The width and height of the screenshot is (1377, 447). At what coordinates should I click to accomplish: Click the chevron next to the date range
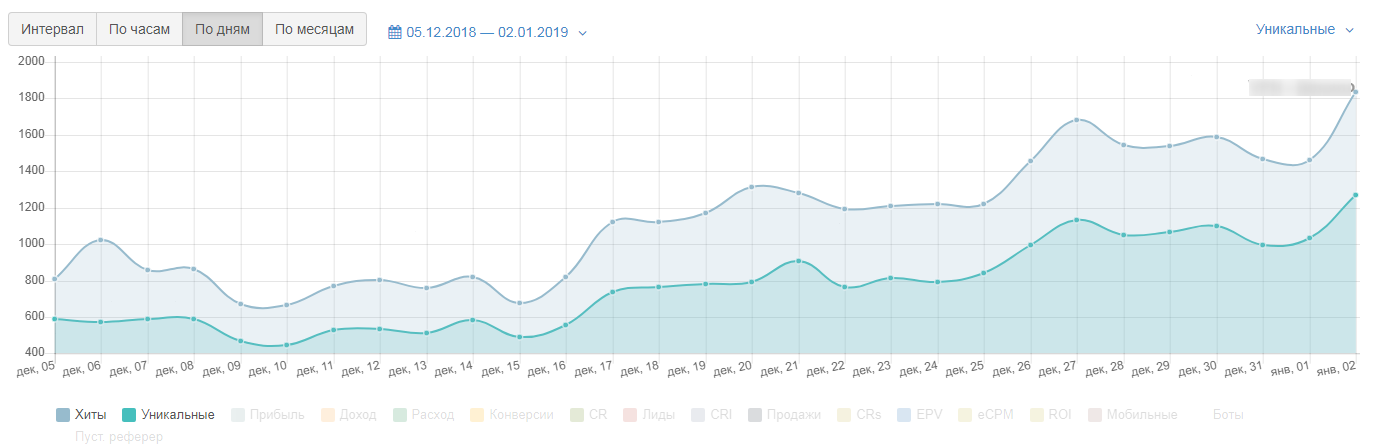point(583,33)
